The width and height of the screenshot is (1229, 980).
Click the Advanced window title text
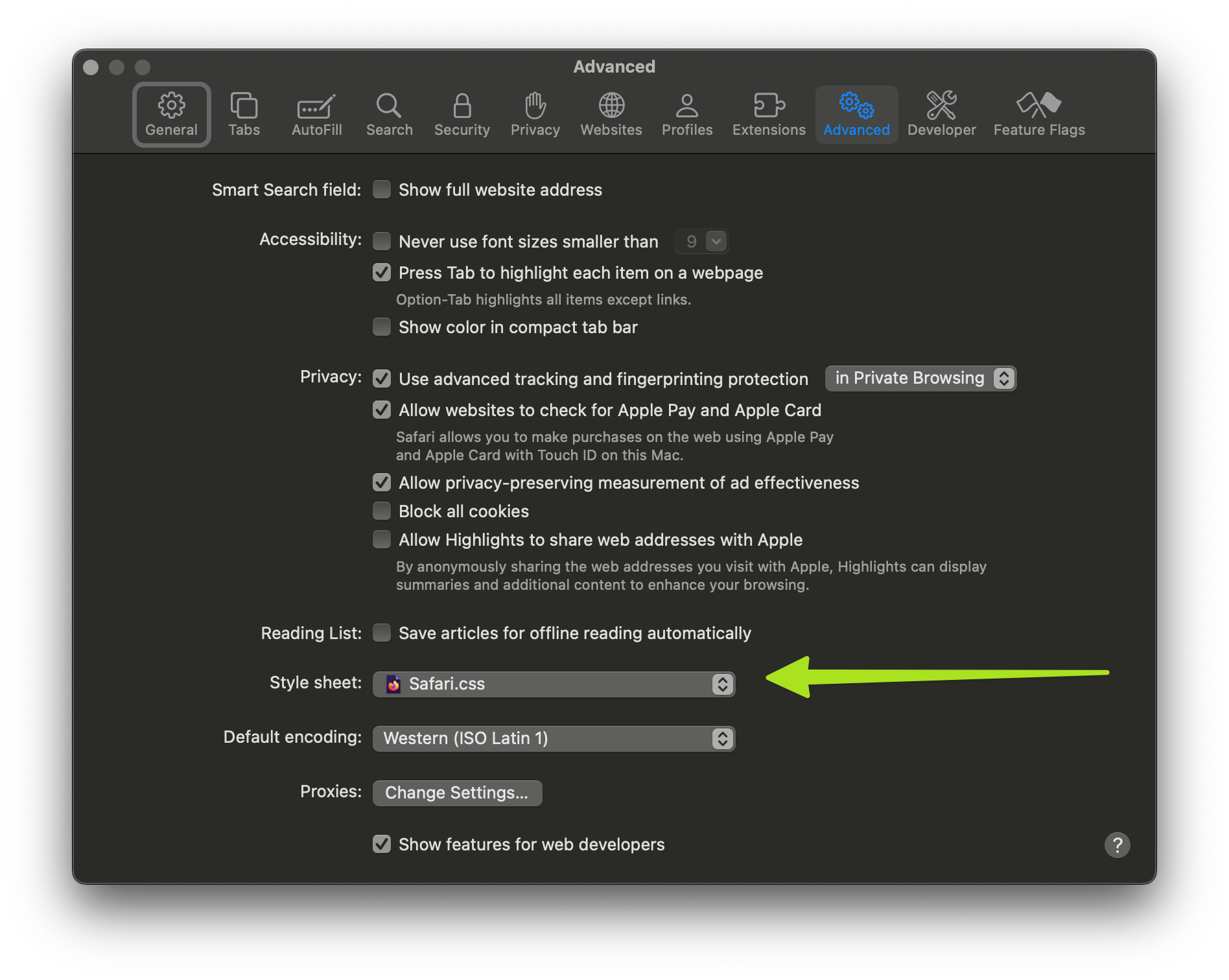click(614, 67)
